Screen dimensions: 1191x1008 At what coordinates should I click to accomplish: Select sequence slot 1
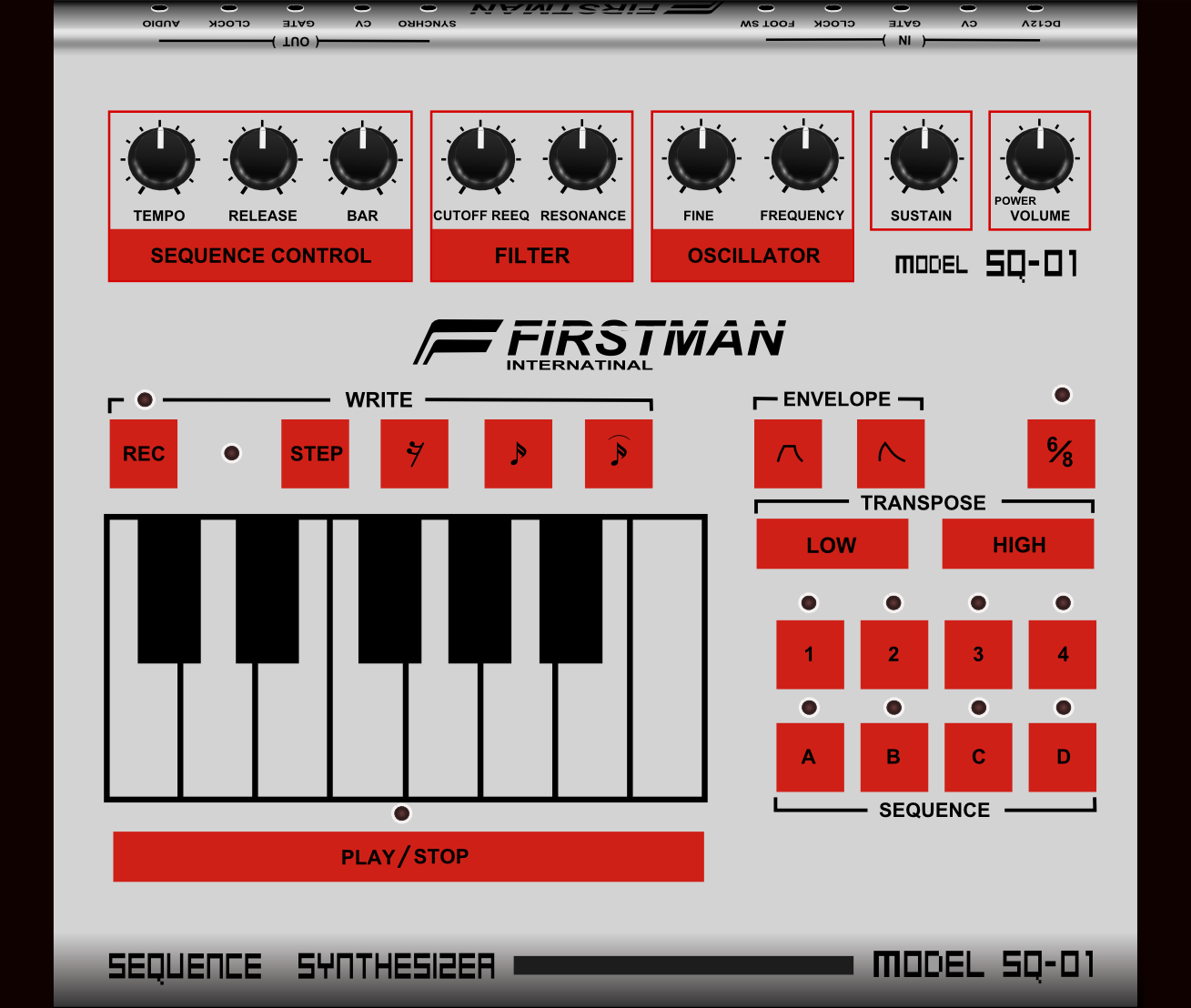(x=810, y=654)
